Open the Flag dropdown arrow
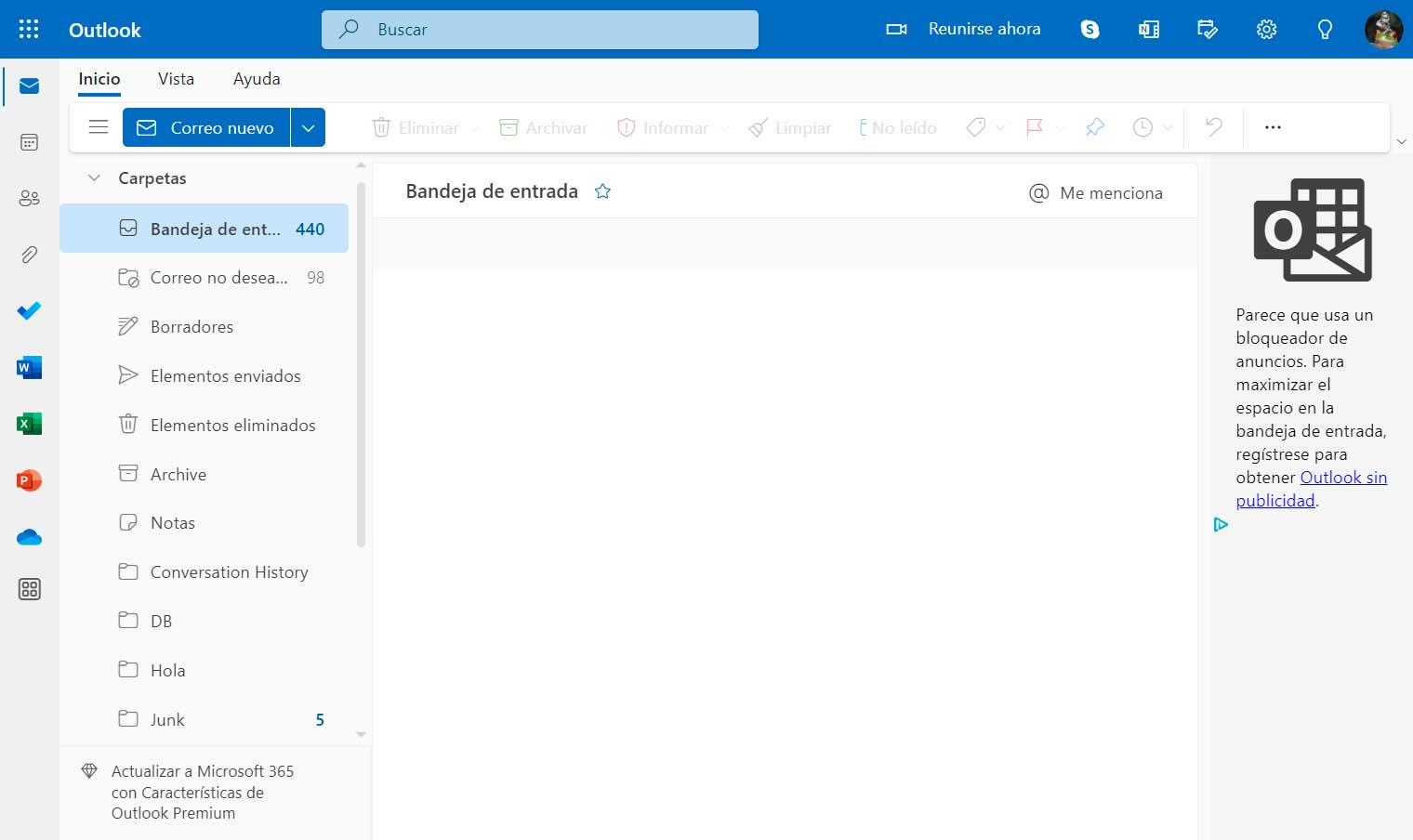The height and width of the screenshot is (840, 1413). tap(1060, 128)
